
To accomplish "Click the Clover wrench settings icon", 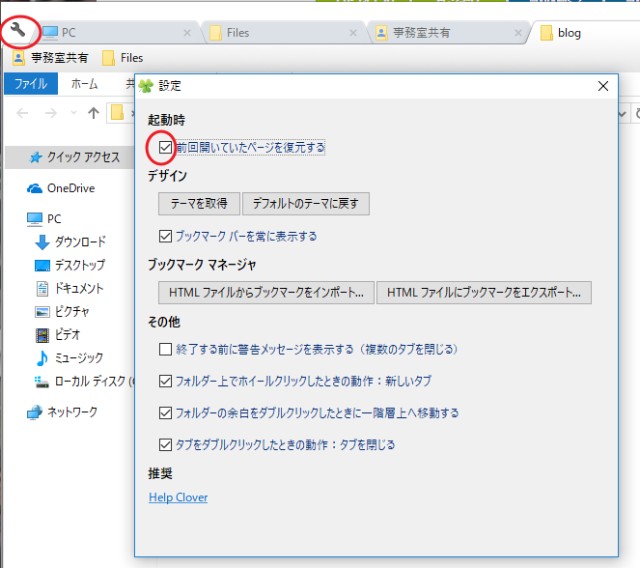I will pyautogui.click(x=17, y=31).
